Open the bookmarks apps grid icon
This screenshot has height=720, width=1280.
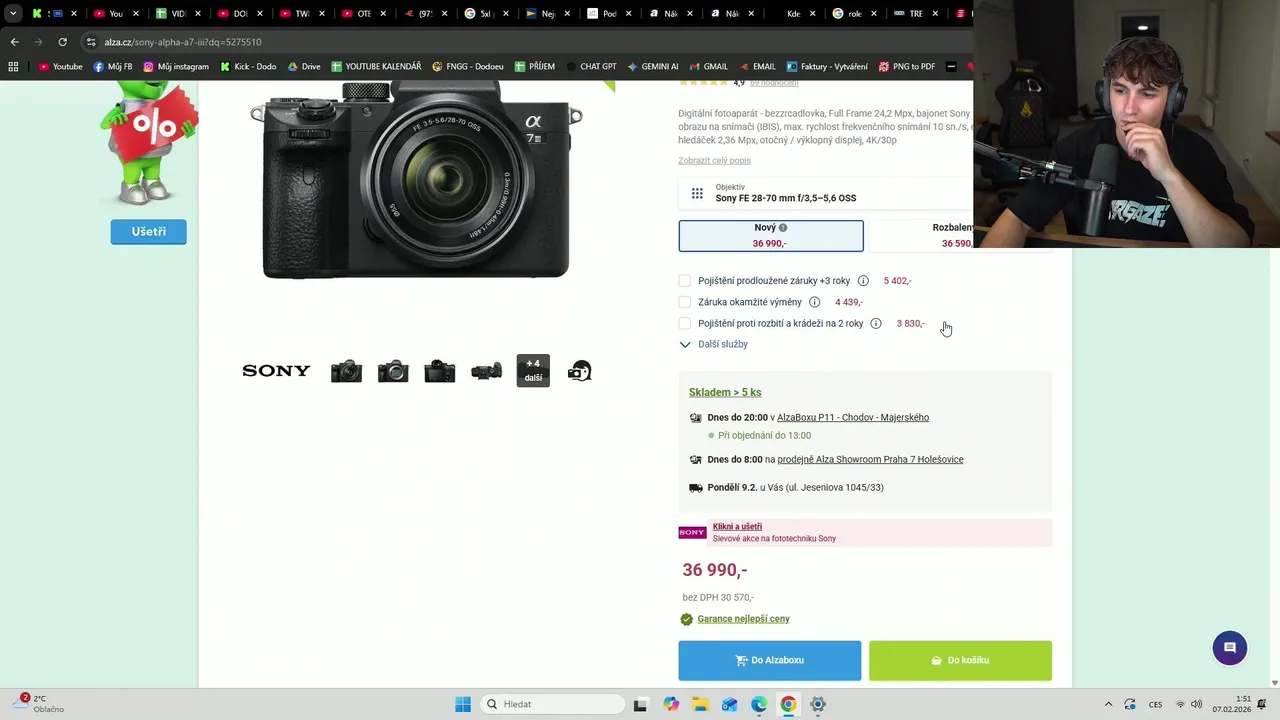coord(13,67)
